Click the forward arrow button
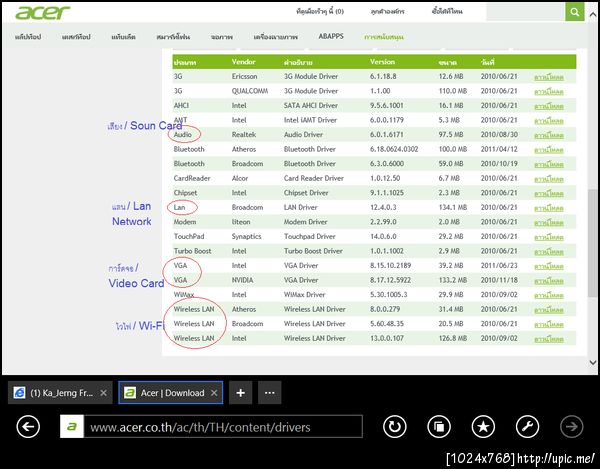The image size is (600, 469). (x=572, y=426)
